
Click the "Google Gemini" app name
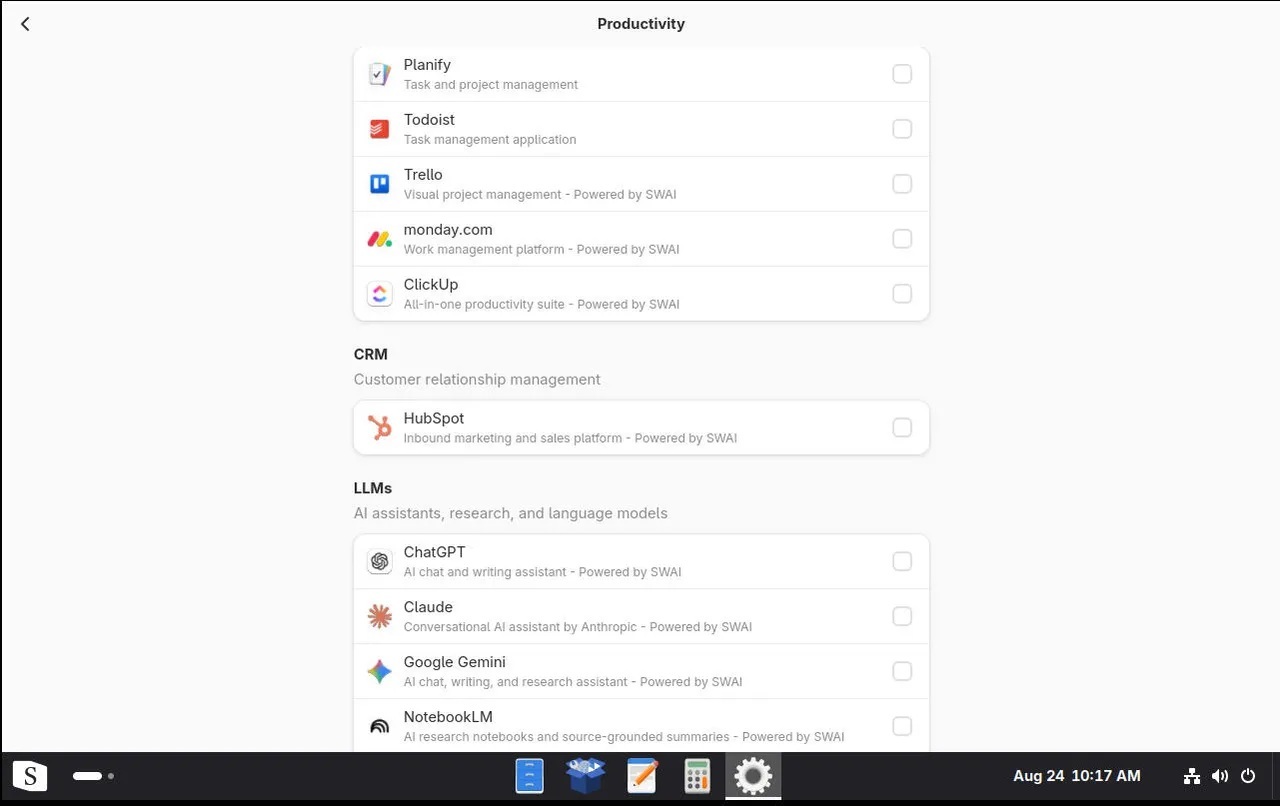point(455,663)
